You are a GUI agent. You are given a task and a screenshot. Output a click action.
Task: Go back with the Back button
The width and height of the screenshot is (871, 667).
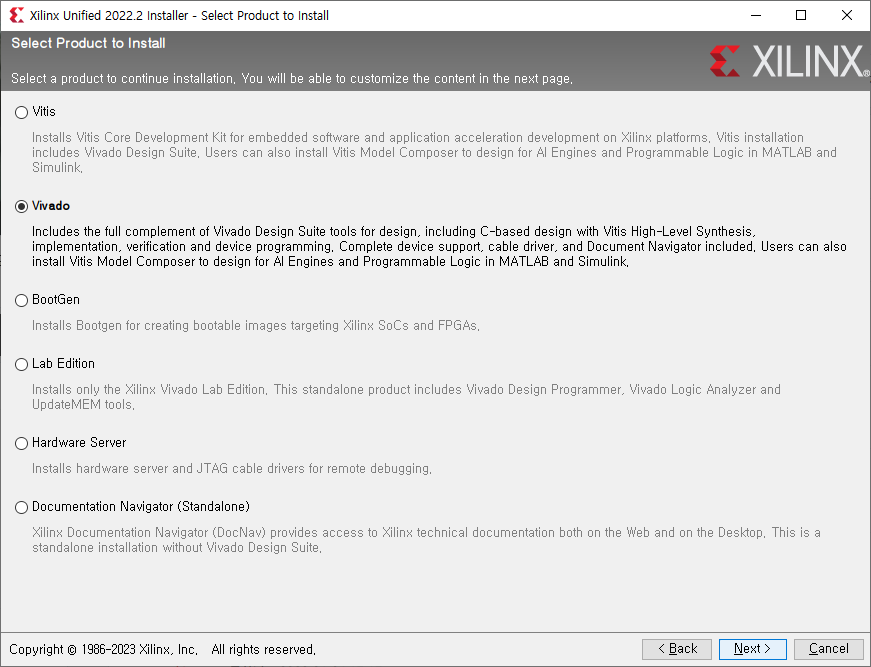[x=677, y=649]
